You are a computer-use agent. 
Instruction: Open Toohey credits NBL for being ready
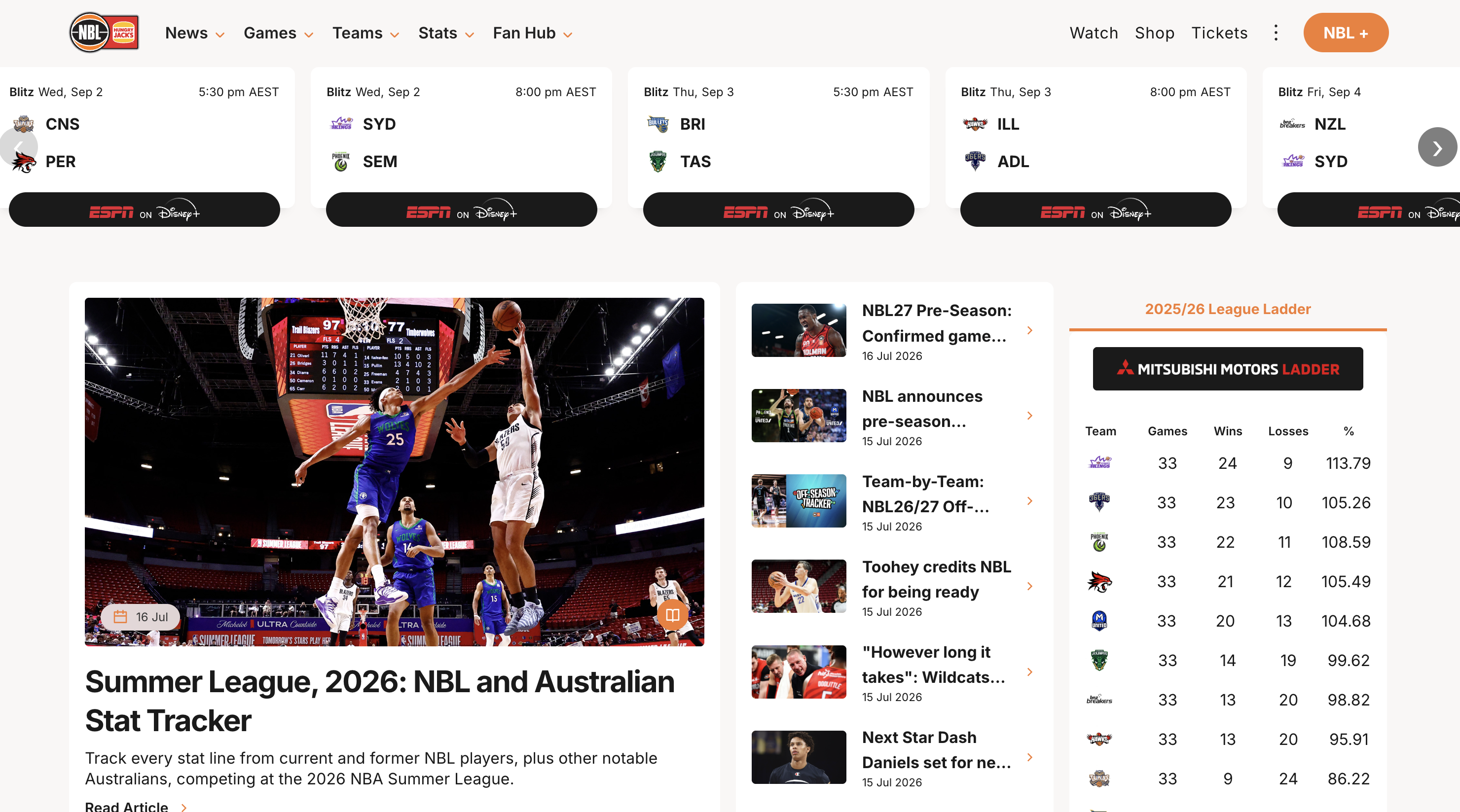[x=936, y=579]
